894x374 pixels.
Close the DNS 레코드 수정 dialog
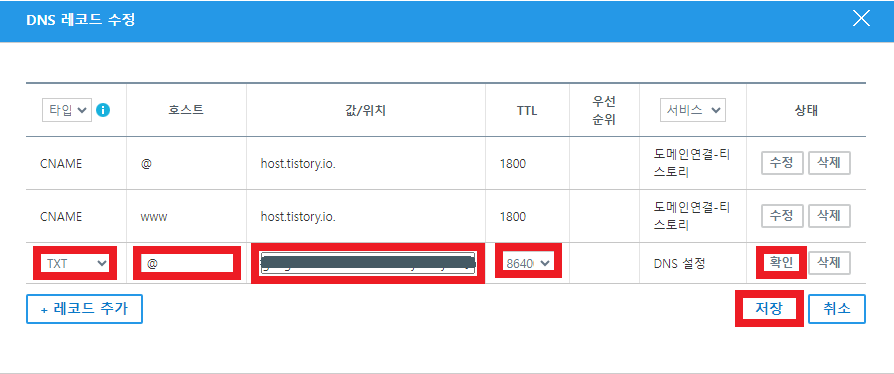coord(861,19)
